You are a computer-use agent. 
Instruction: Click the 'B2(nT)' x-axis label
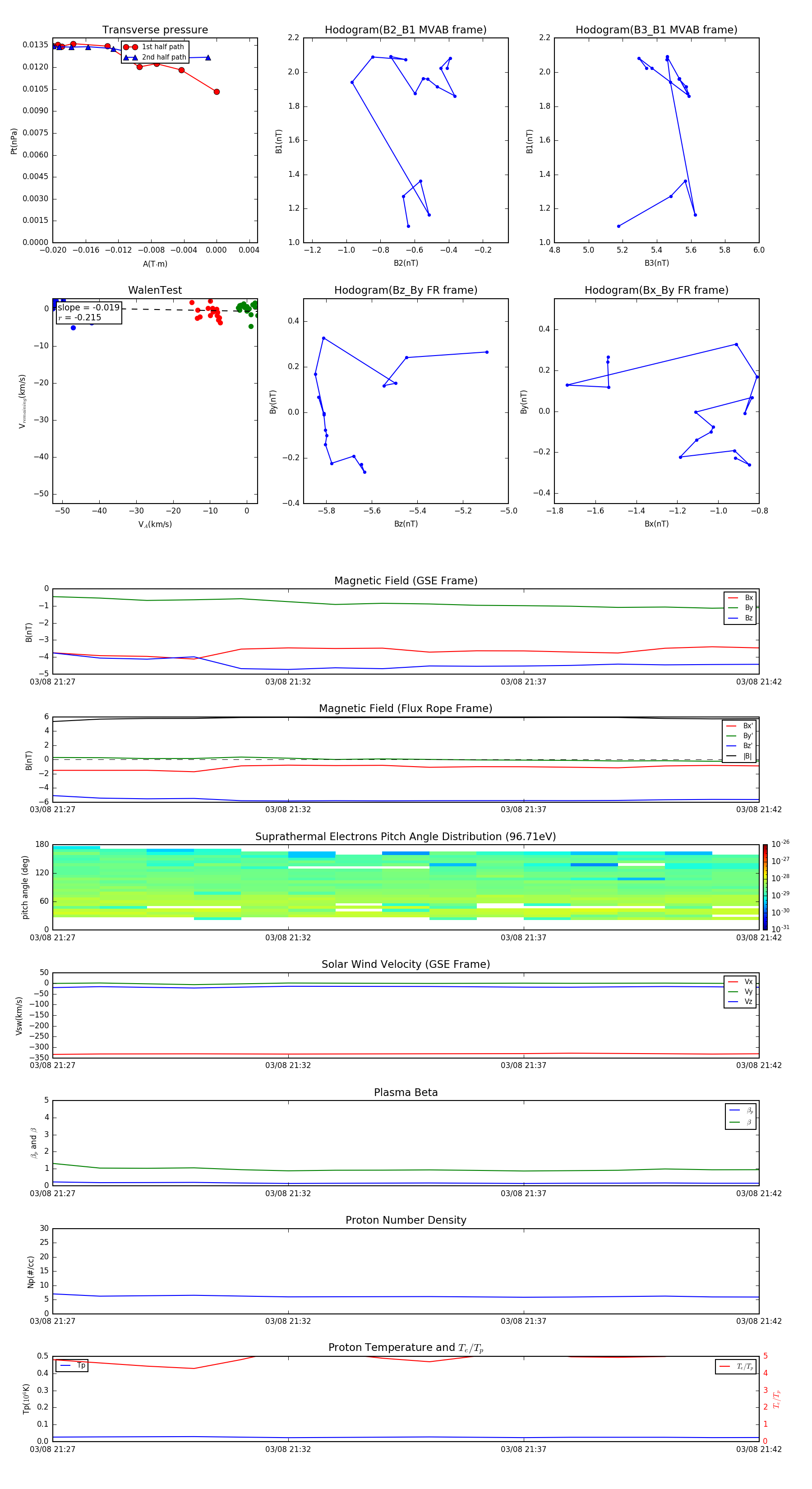pyautogui.click(x=406, y=263)
